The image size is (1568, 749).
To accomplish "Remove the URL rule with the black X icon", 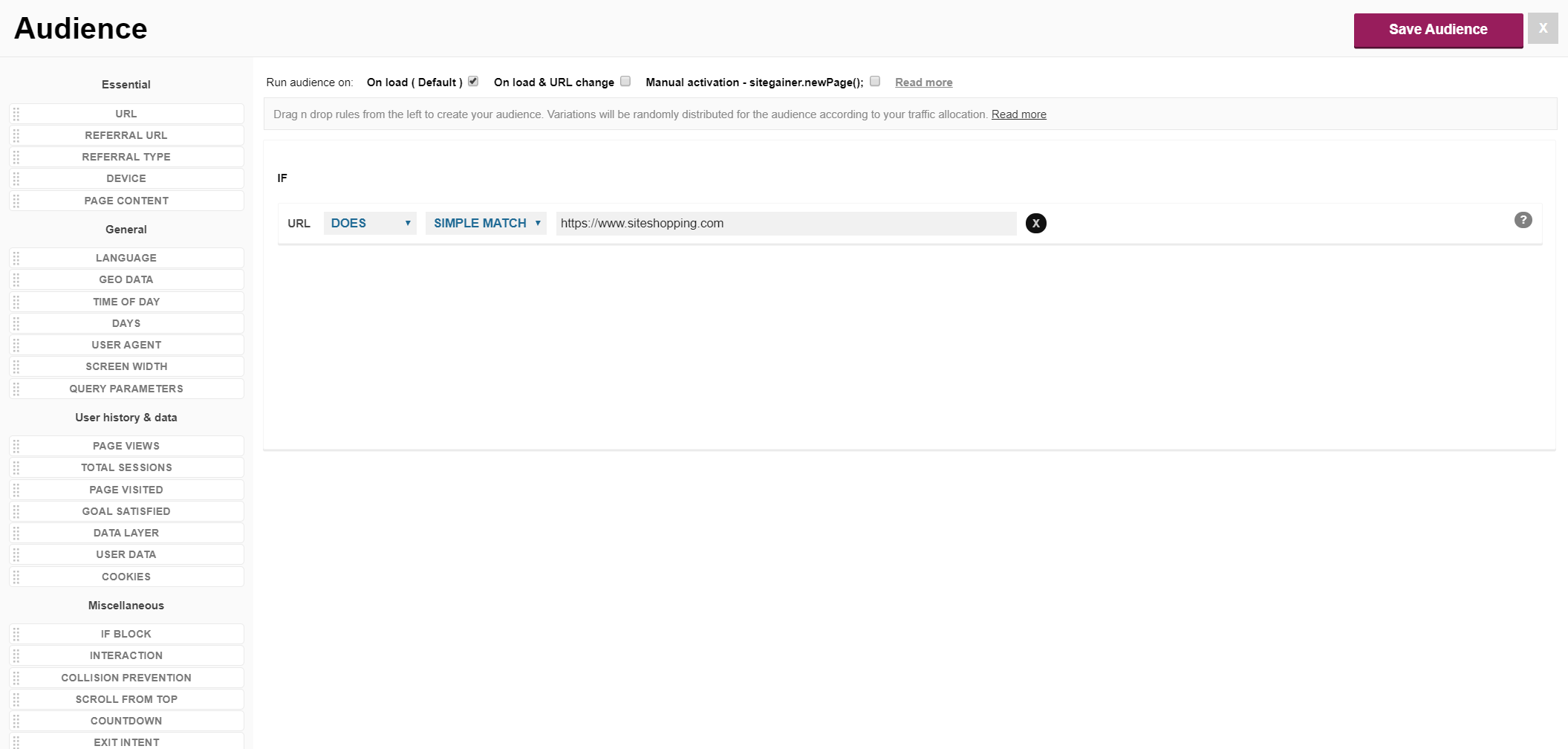I will tap(1036, 223).
